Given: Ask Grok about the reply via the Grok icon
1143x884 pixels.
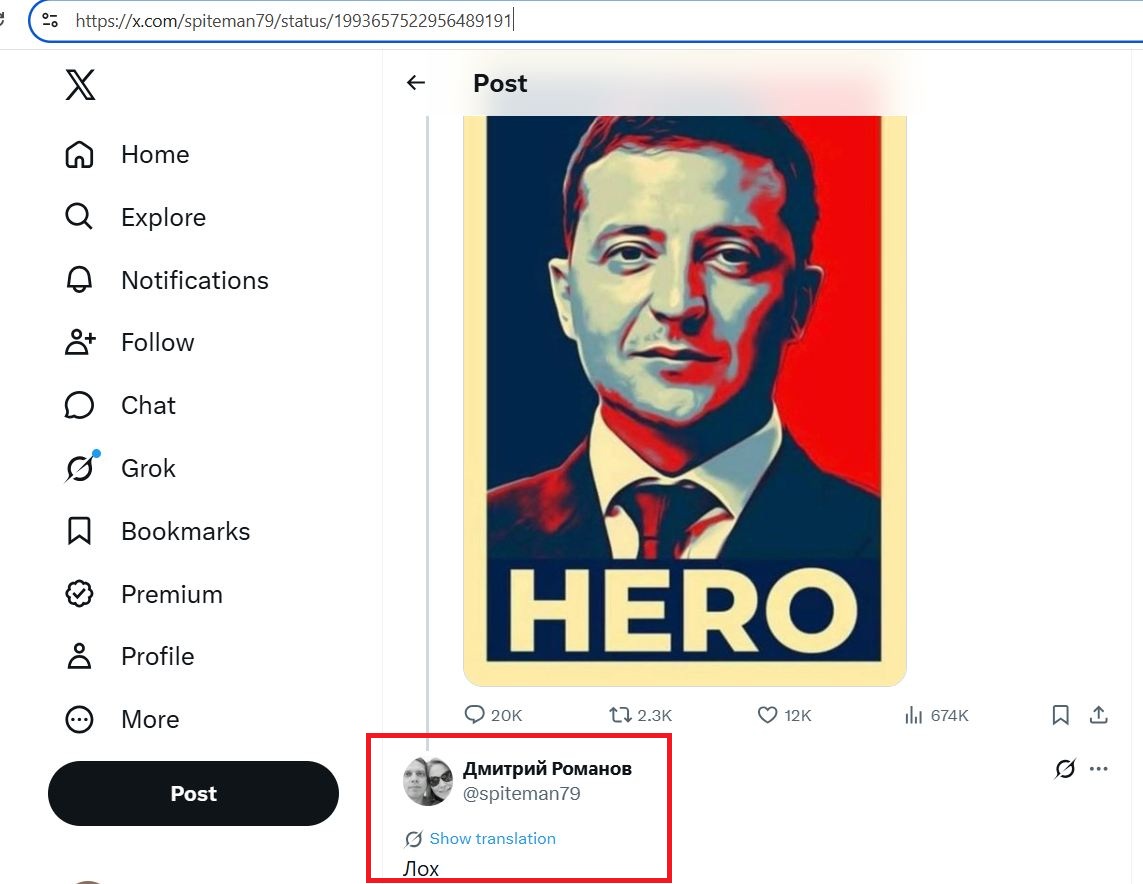Looking at the screenshot, I should (1065, 769).
